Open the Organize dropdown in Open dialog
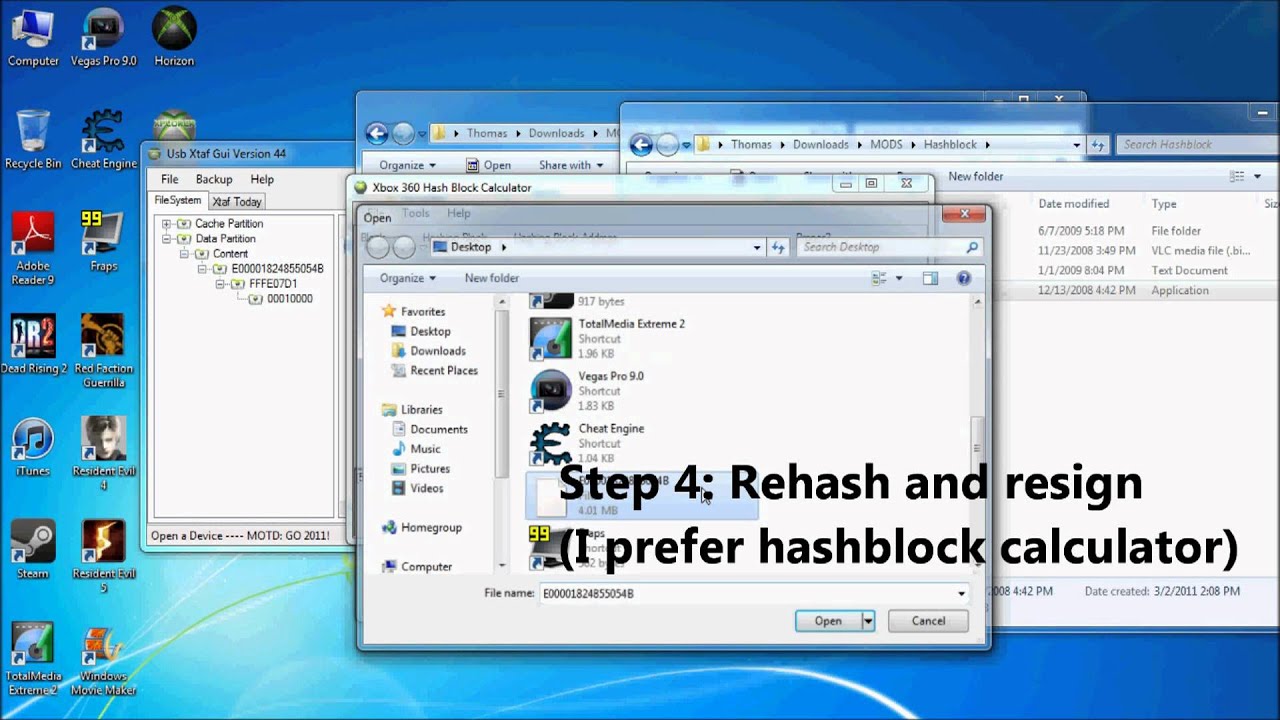 407,278
